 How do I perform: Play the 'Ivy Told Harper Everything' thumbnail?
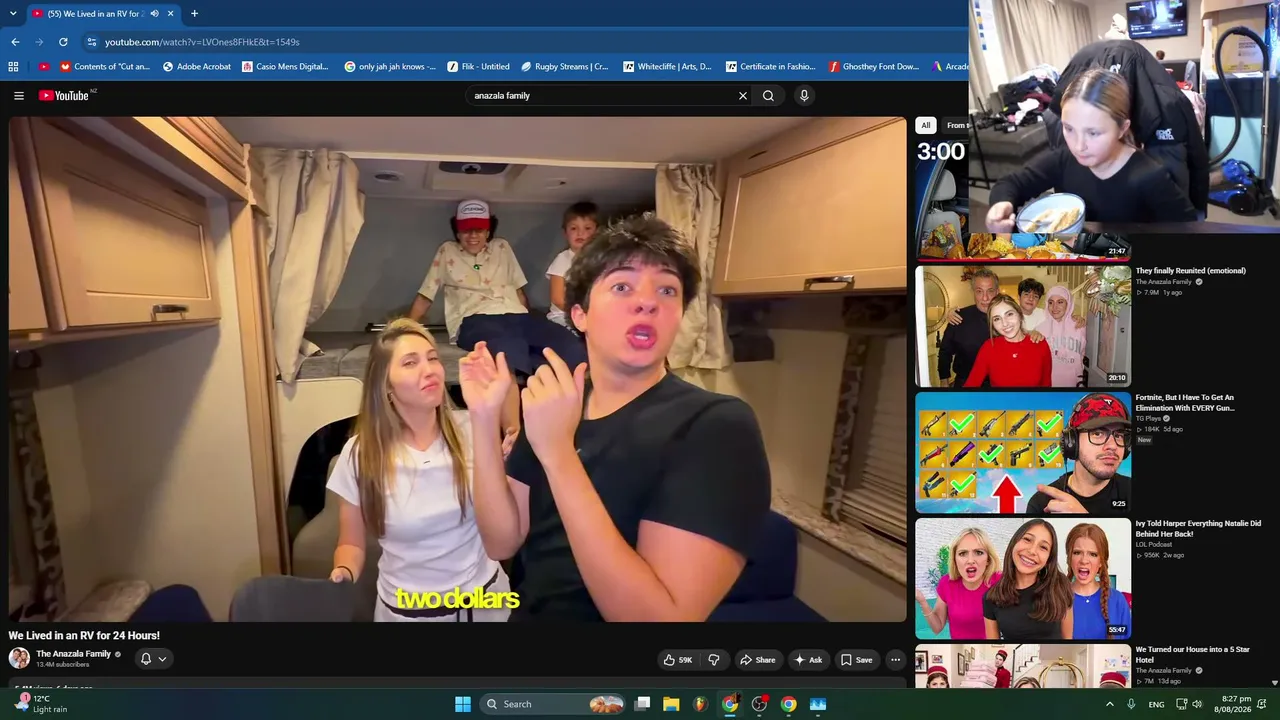(1023, 578)
